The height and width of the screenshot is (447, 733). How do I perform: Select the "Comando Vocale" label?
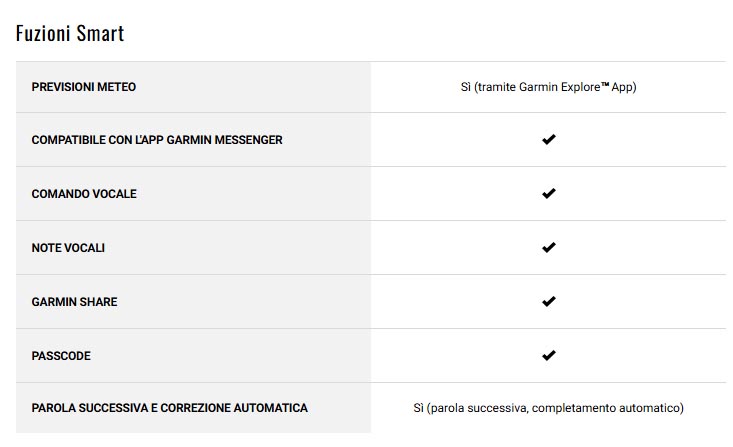(84, 193)
